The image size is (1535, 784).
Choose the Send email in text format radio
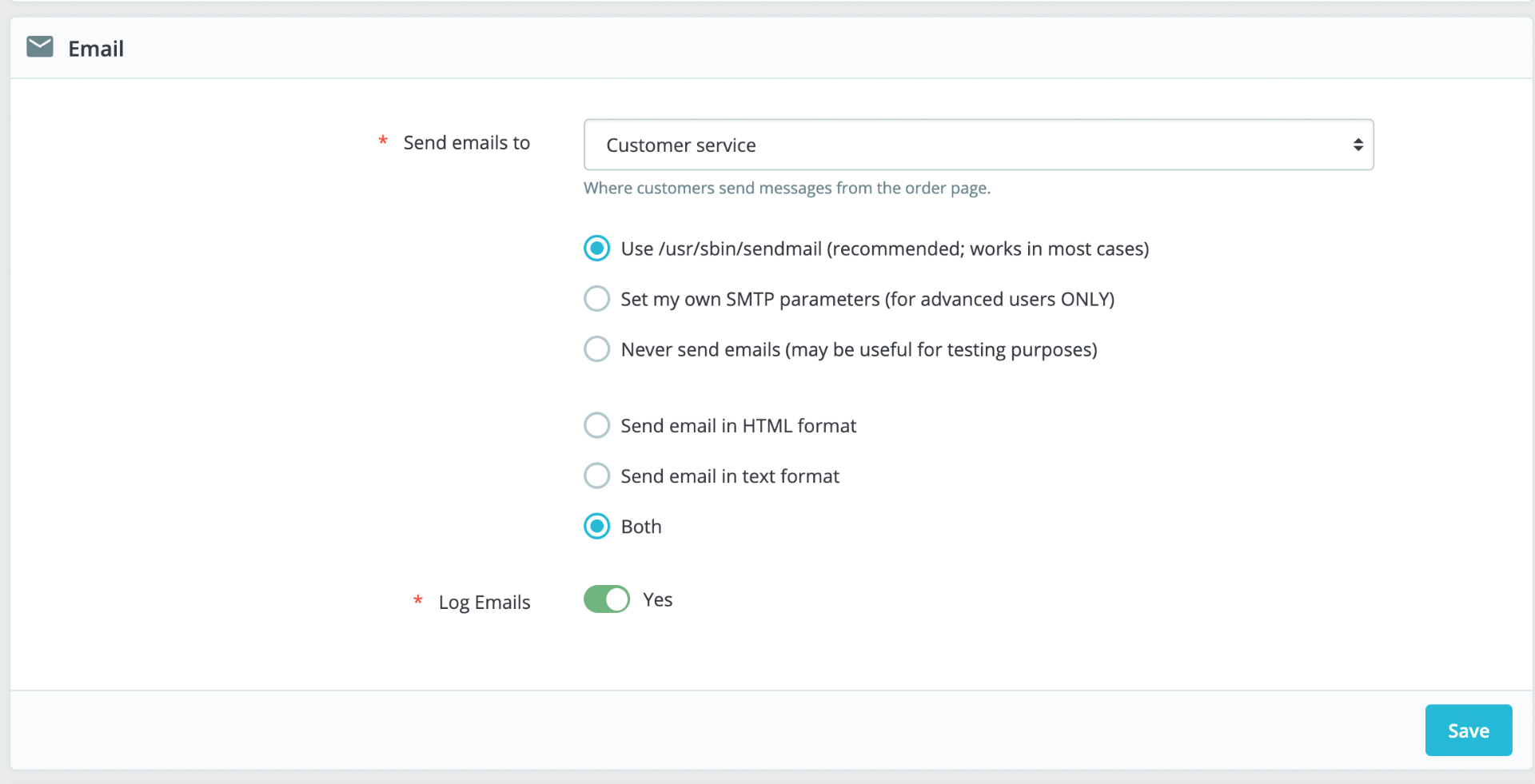597,476
